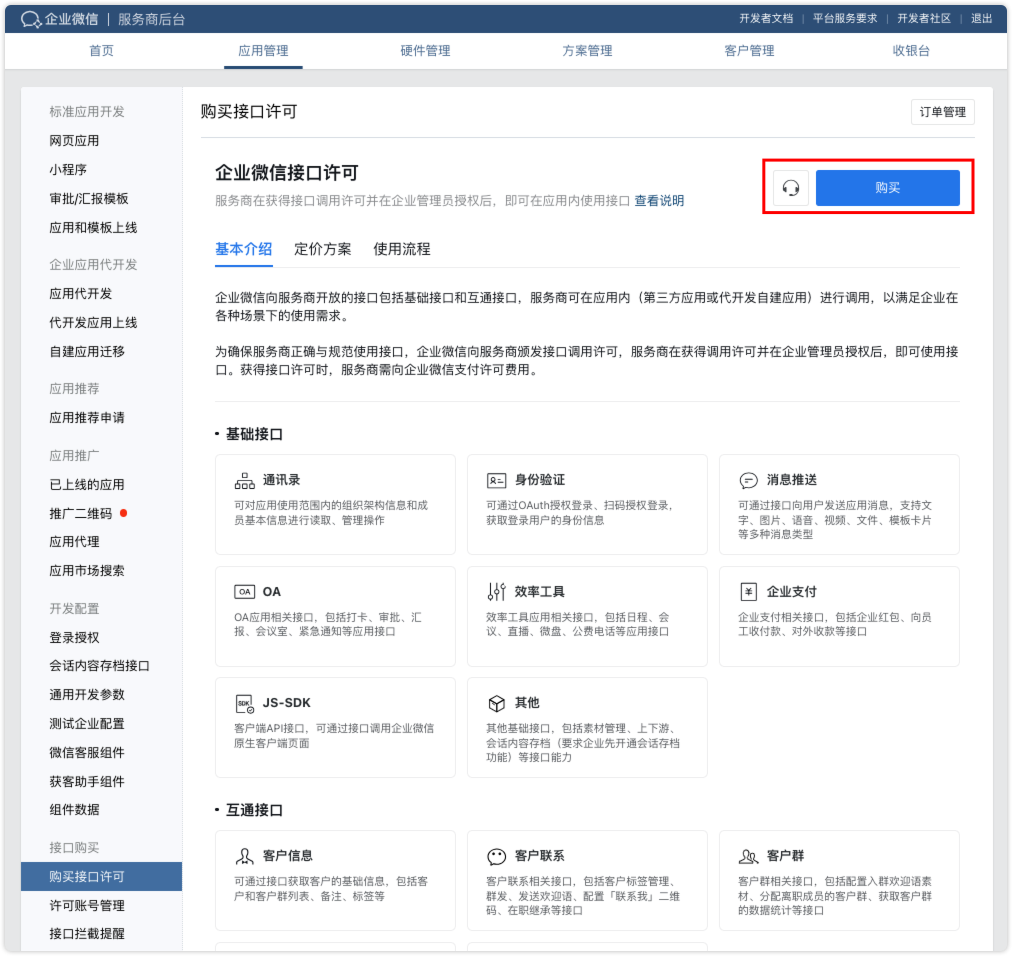The image size is (1012, 956).
Task: Switch to 使用流程 sub-tab
Action: click(401, 249)
